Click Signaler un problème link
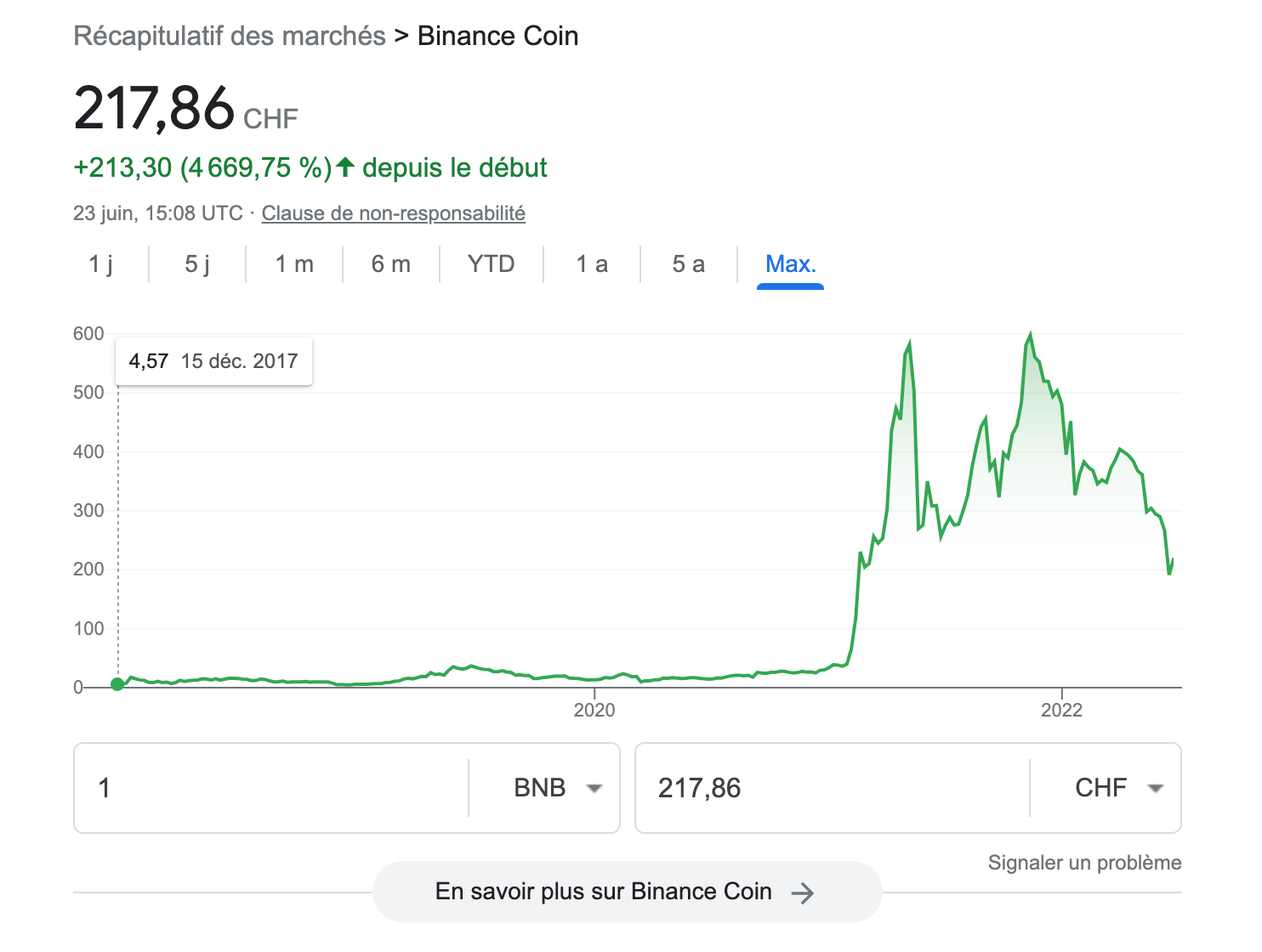The image size is (1262, 952). (x=1084, y=863)
